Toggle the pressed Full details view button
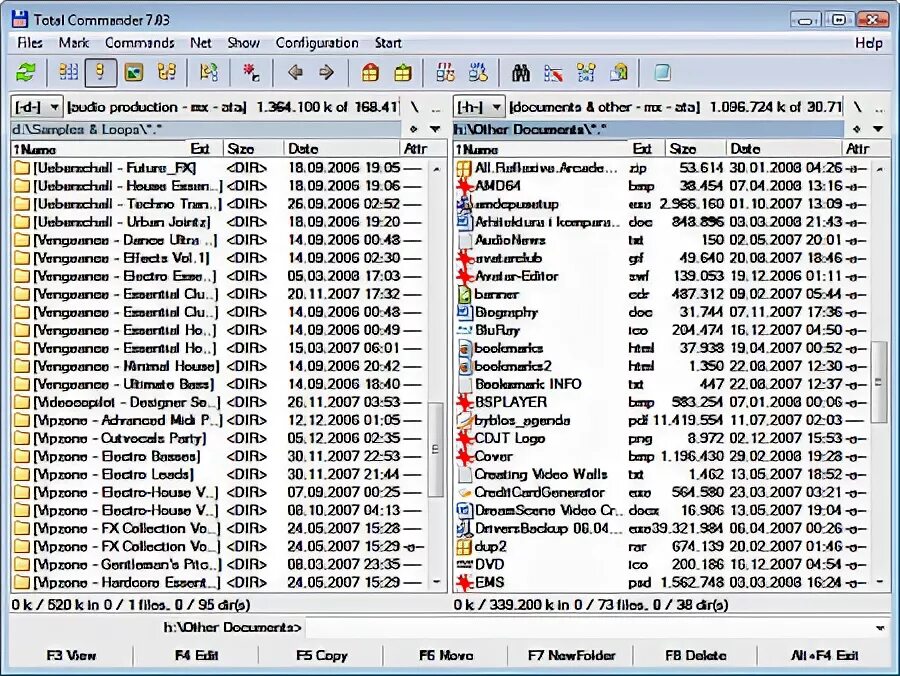This screenshot has width=900, height=676. click(100, 73)
